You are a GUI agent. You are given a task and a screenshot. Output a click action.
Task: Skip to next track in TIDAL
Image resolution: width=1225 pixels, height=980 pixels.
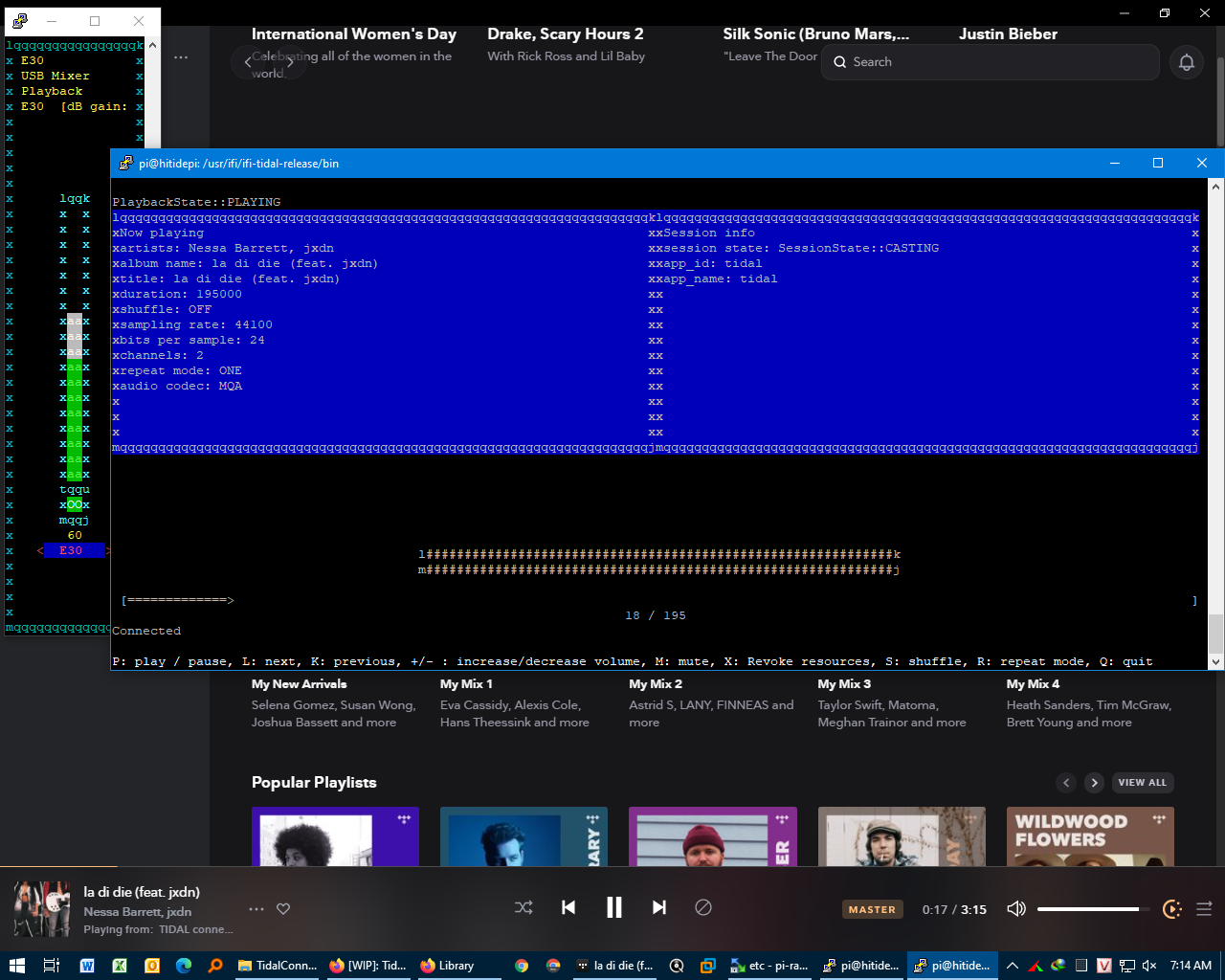point(659,907)
